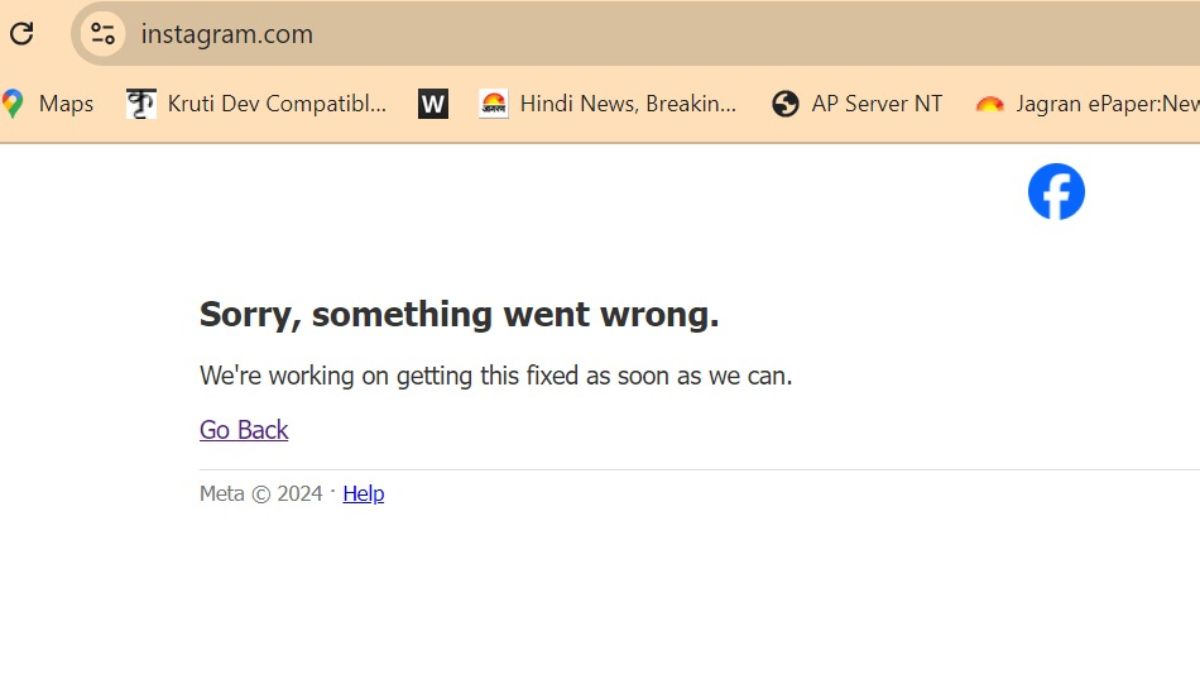Click the Kruti Dev bookmark favicon
The height and width of the screenshot is (675, 1200).
(141, 103)
